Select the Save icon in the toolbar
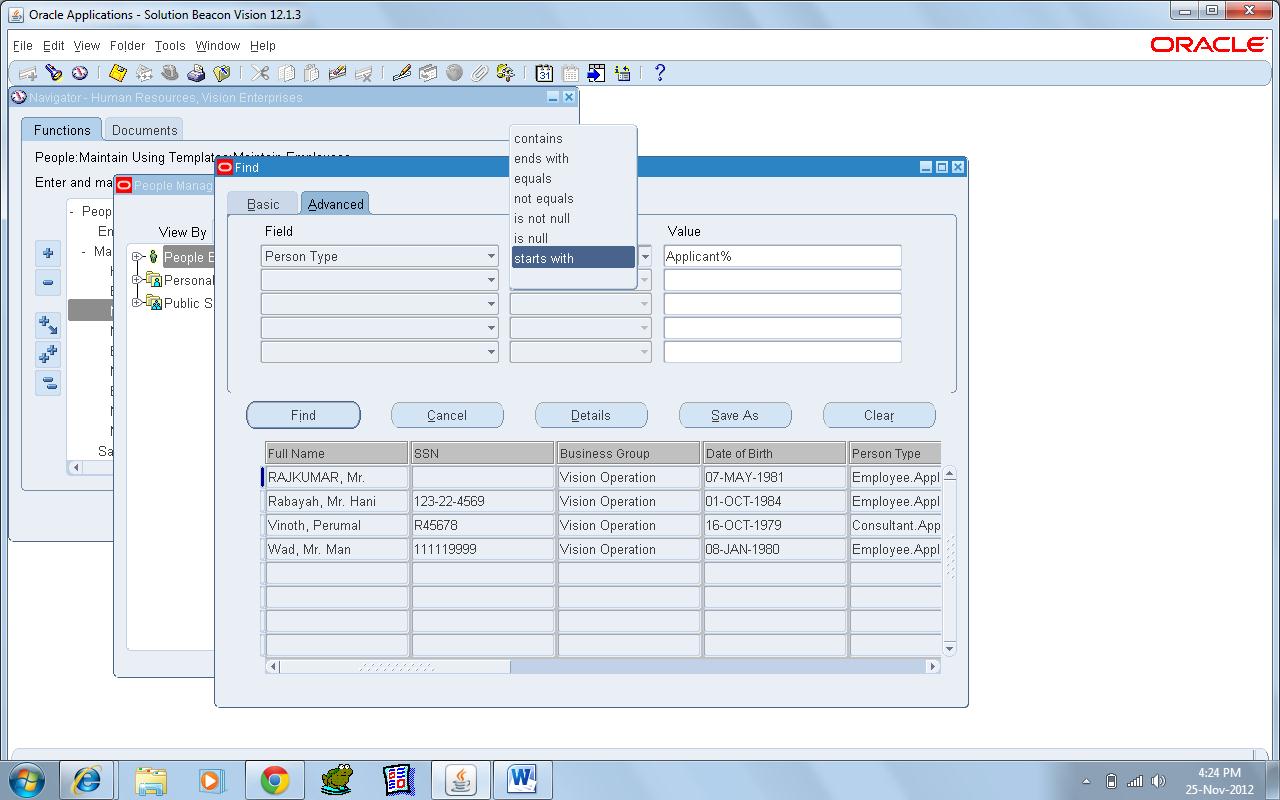Image resolution: width=1280 pixels, height=800 pixels. tap(117, 73)
